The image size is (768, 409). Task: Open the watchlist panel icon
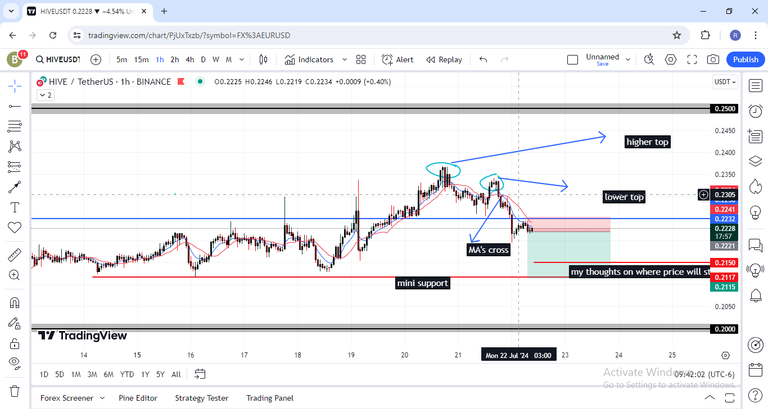755,86
